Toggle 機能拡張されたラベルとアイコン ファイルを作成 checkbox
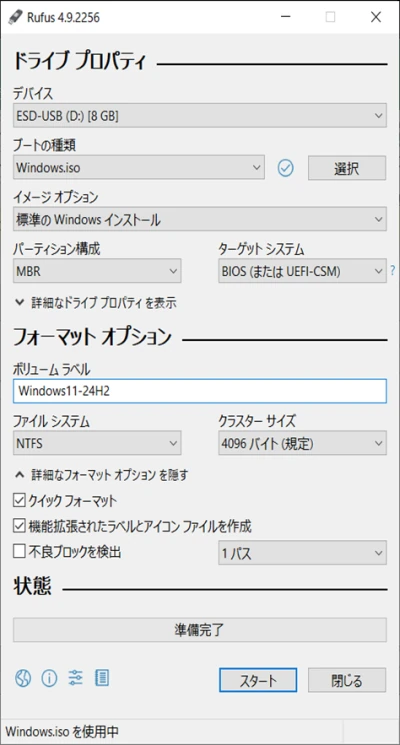Viewport: 400px width, 745px height. (x=19, y=526)
